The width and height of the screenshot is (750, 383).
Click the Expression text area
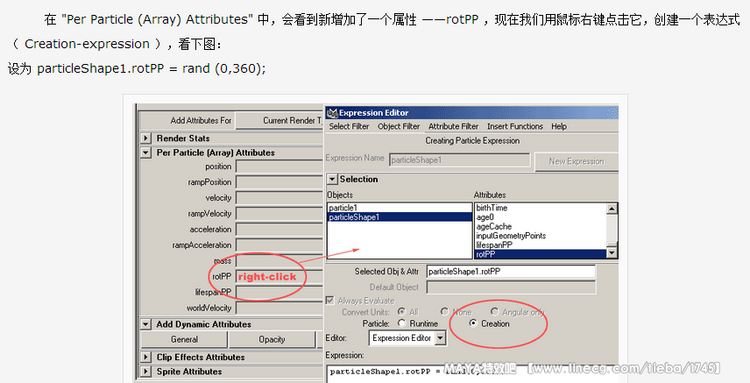(472, 373)
